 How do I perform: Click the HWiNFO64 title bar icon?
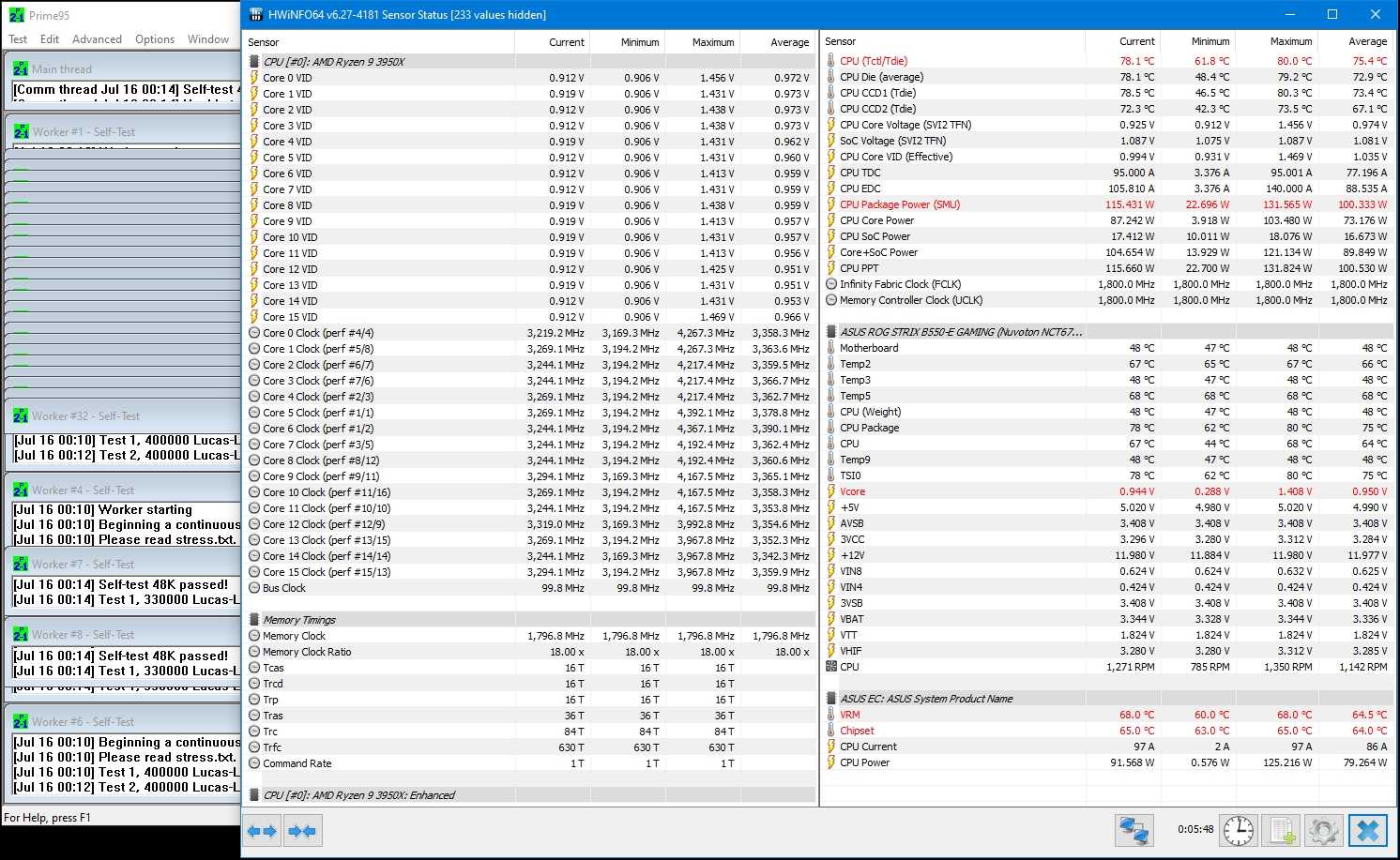pyautogui.click(x=255, y=14)
